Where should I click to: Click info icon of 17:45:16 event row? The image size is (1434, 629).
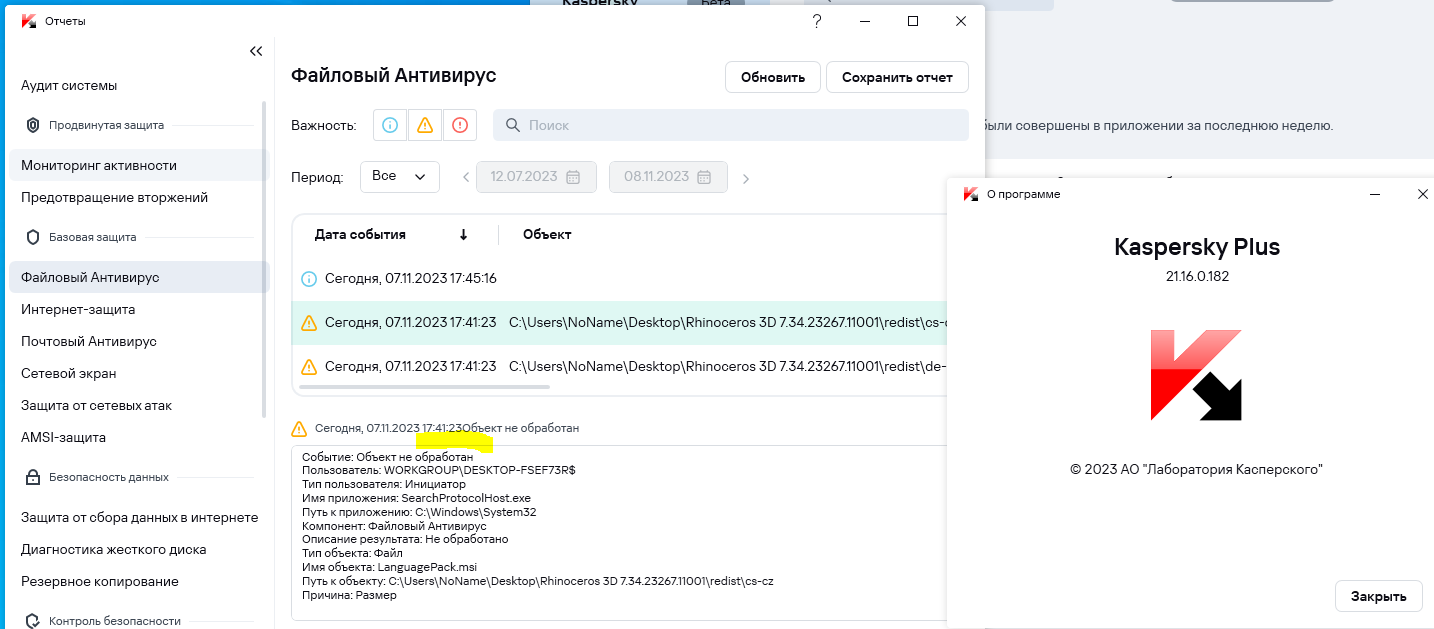tap(309, 279)
